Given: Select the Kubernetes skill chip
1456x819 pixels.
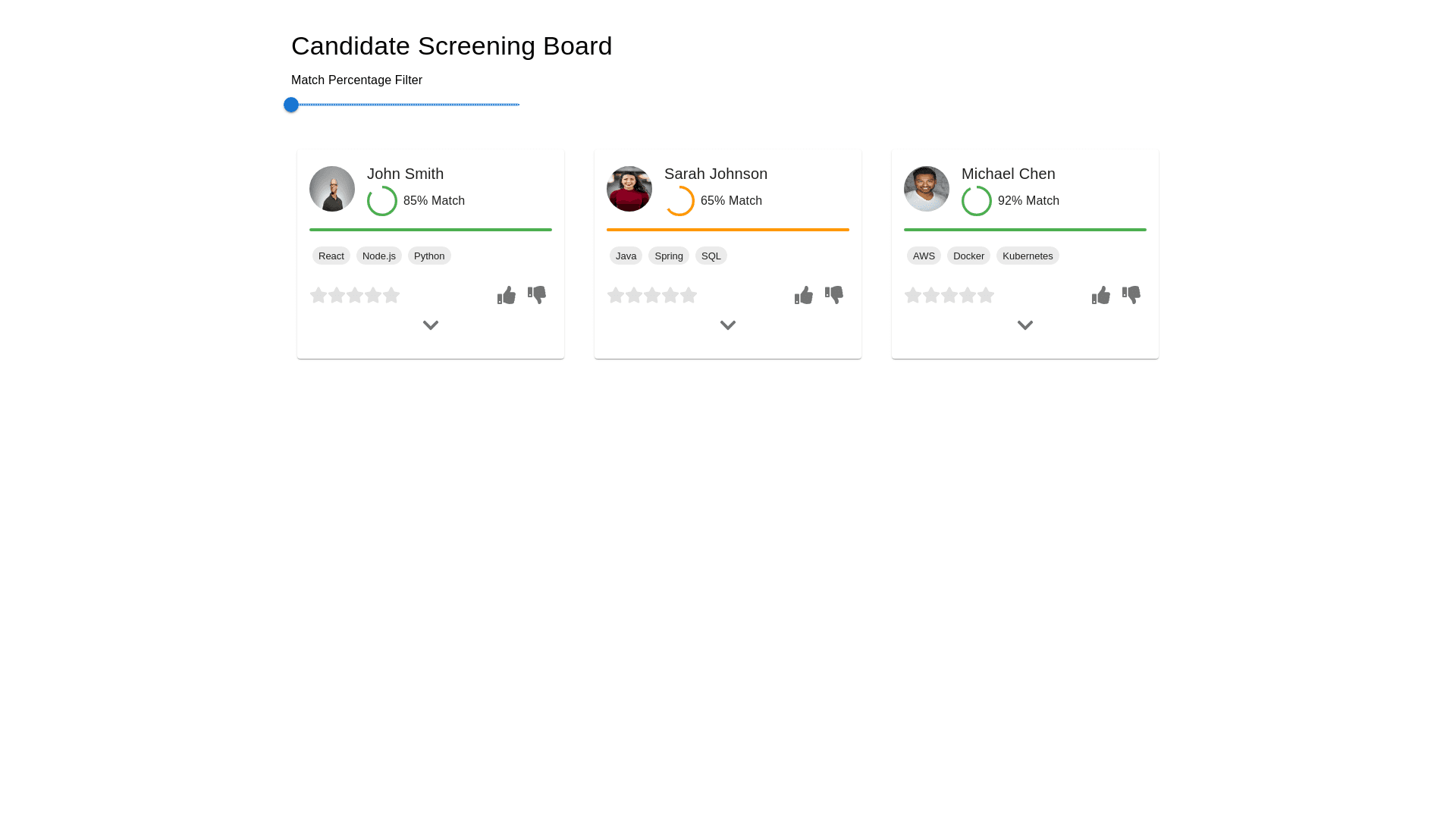Looking at the screenshot, I should (1028, 256).
